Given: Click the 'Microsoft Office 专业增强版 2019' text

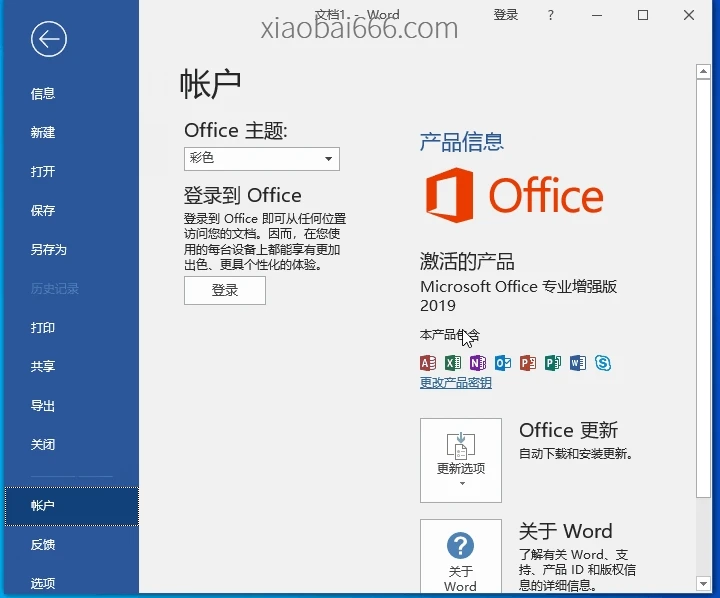Looking at the screenshot, I should (x=518, y=296).
